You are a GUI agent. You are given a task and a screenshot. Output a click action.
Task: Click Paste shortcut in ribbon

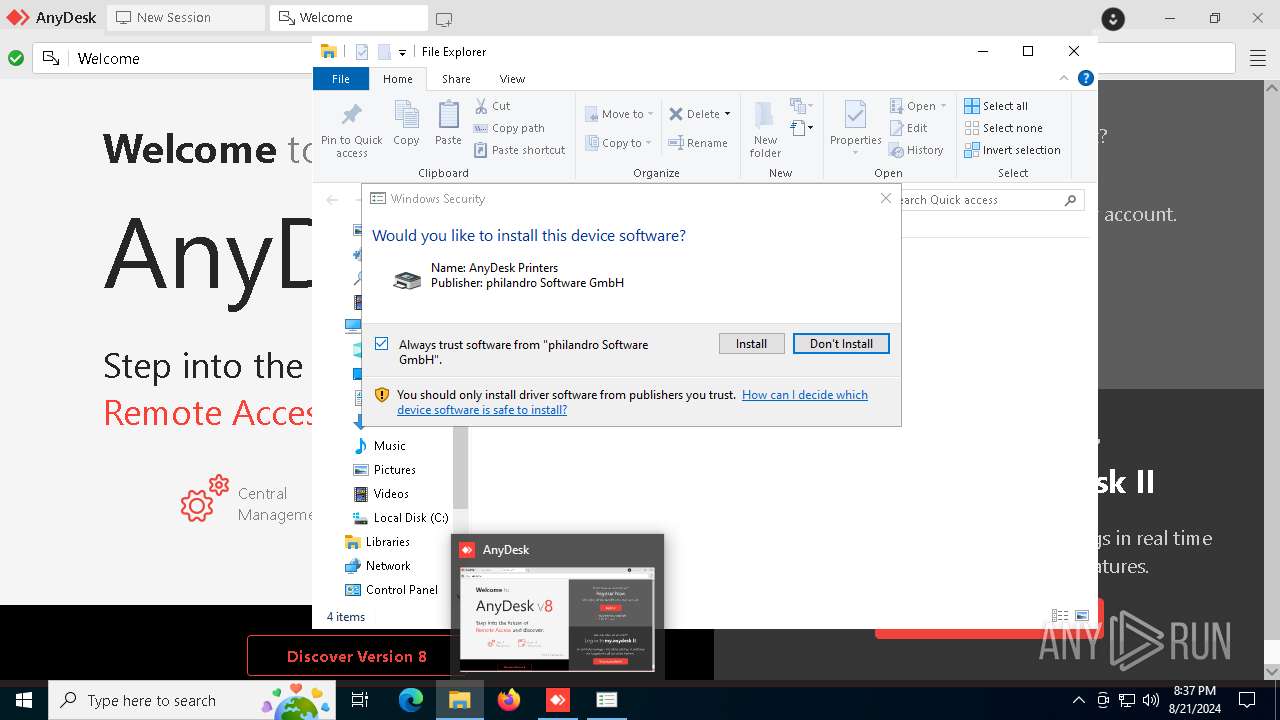(x=520, y=150)
